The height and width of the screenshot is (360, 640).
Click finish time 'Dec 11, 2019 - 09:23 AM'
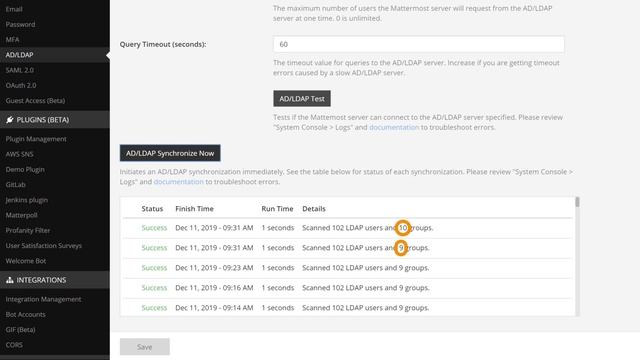(214, 268)
